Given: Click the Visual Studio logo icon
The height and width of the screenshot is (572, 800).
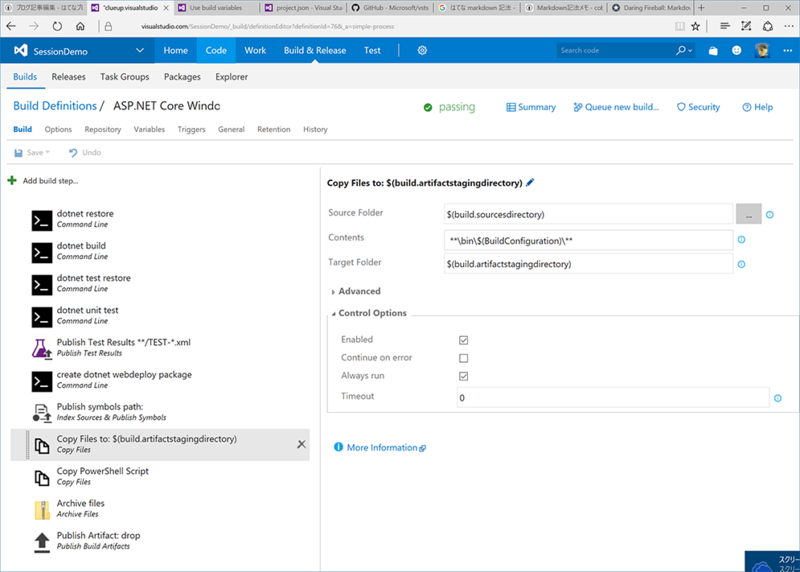Looking at the screenshot, I should point(20,51).
